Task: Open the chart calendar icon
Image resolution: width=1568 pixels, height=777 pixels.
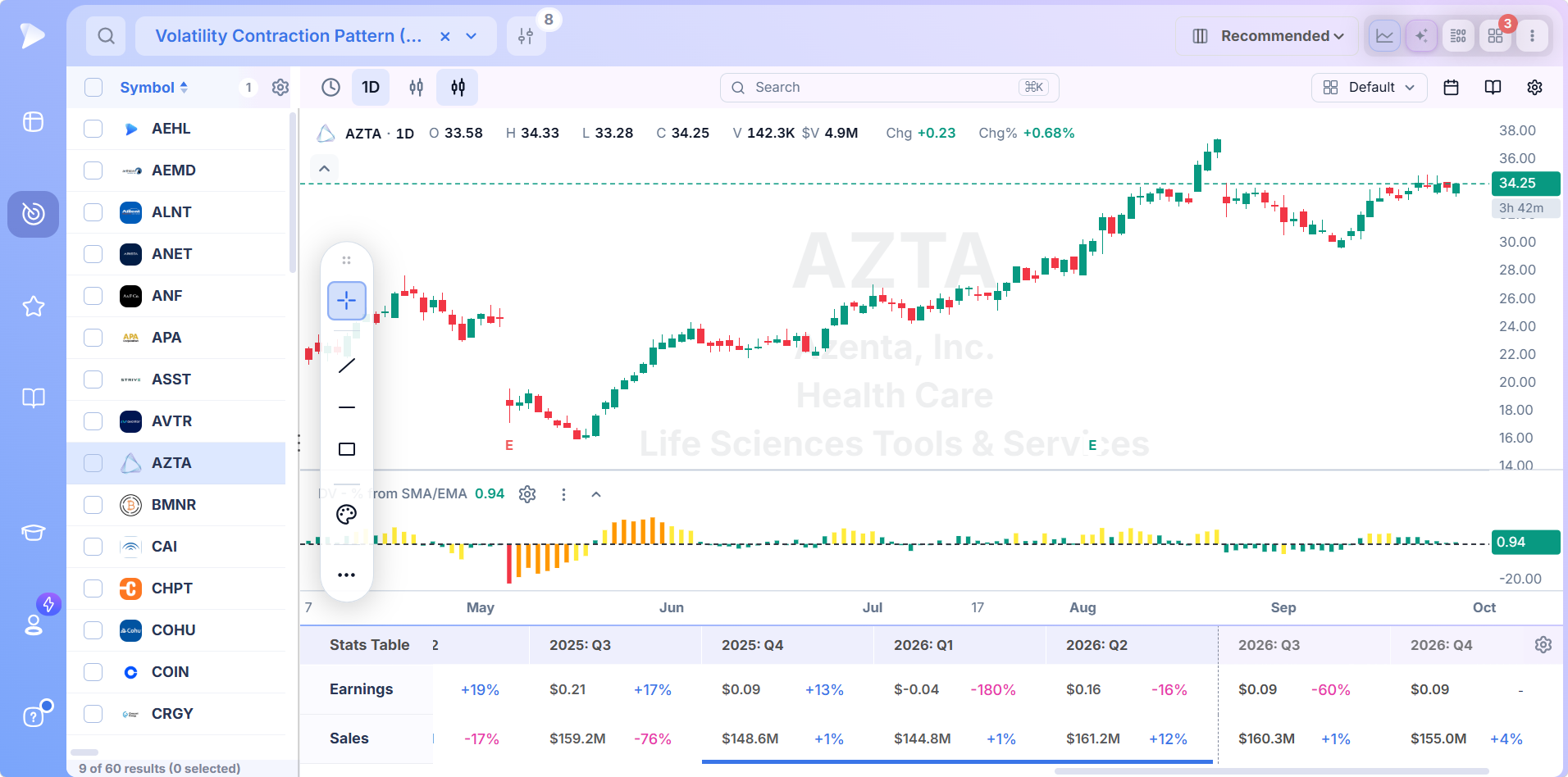Action: pos(1451,88)
